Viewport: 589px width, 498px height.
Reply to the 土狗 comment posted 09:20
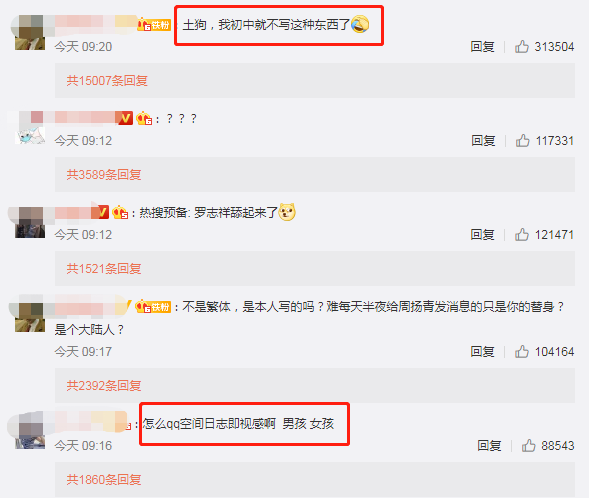click(x=482, y=47)
